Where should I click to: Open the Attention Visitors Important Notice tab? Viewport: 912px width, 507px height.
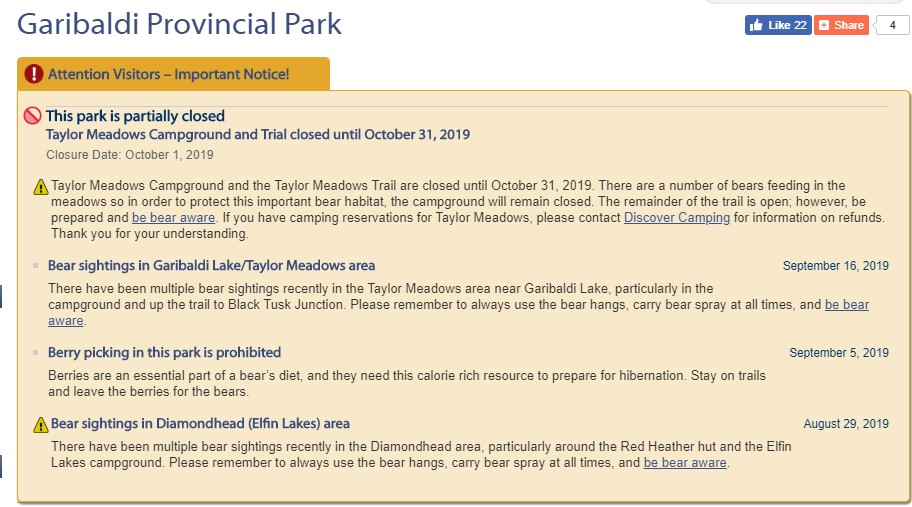(x=173, y=74)
